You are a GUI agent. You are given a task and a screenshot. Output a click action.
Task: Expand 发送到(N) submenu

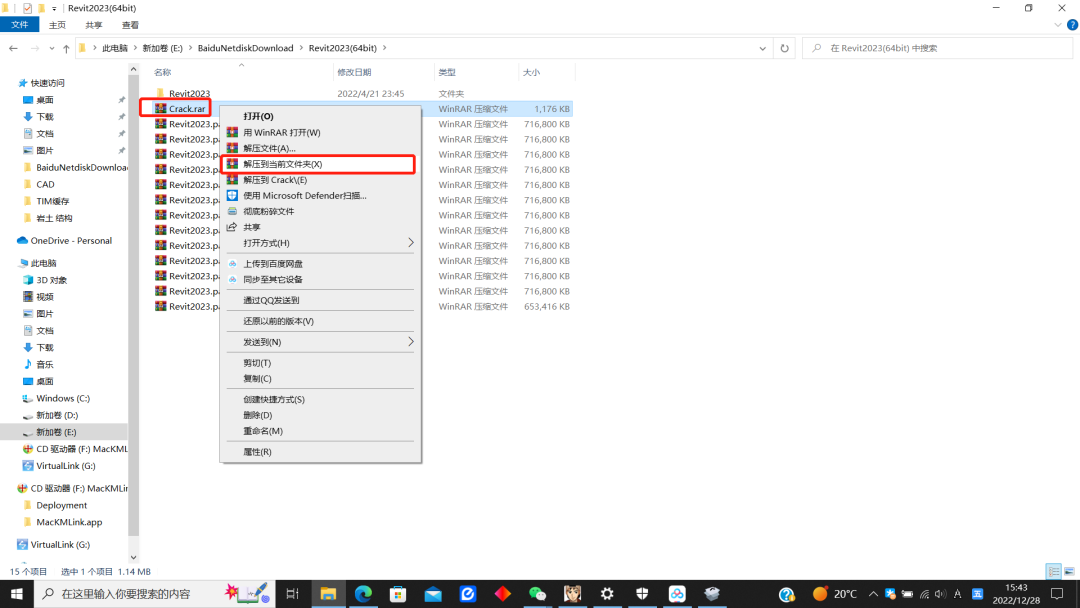click(320, 342)
